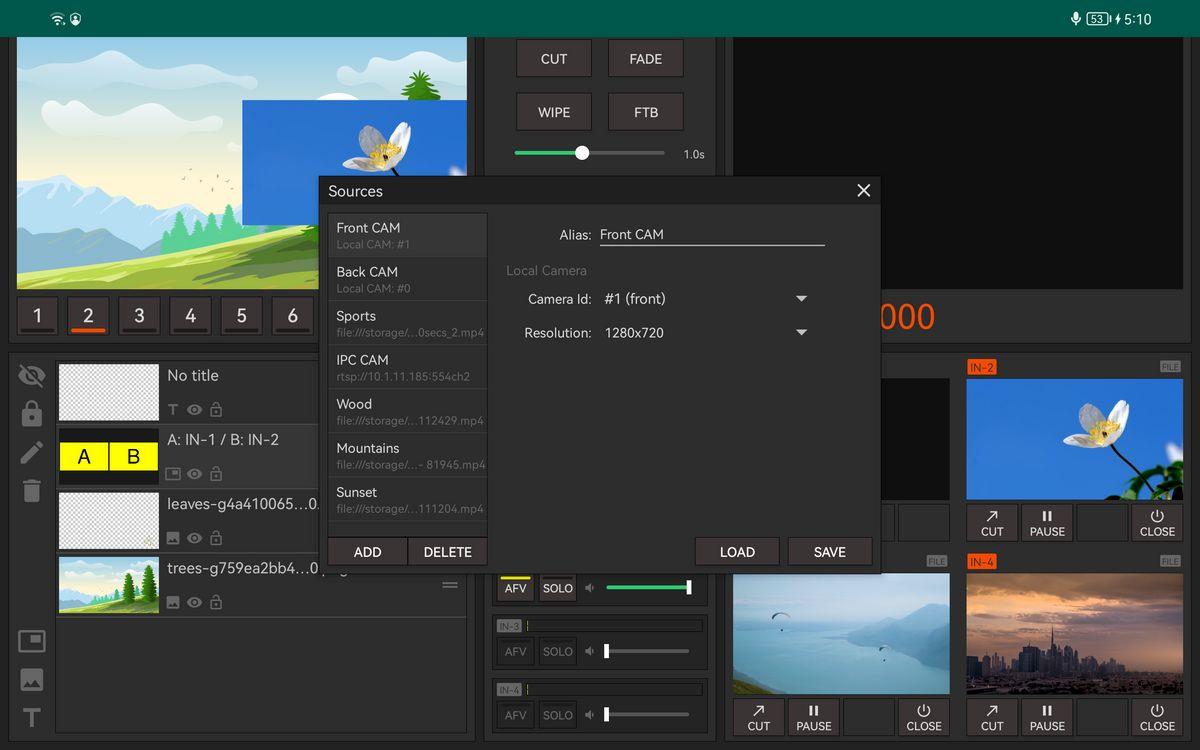Viewport: 1200px width, 750px height.
Task: Enable SOLO for the IN-4 audio channel
Action: [x=558, y=715]
